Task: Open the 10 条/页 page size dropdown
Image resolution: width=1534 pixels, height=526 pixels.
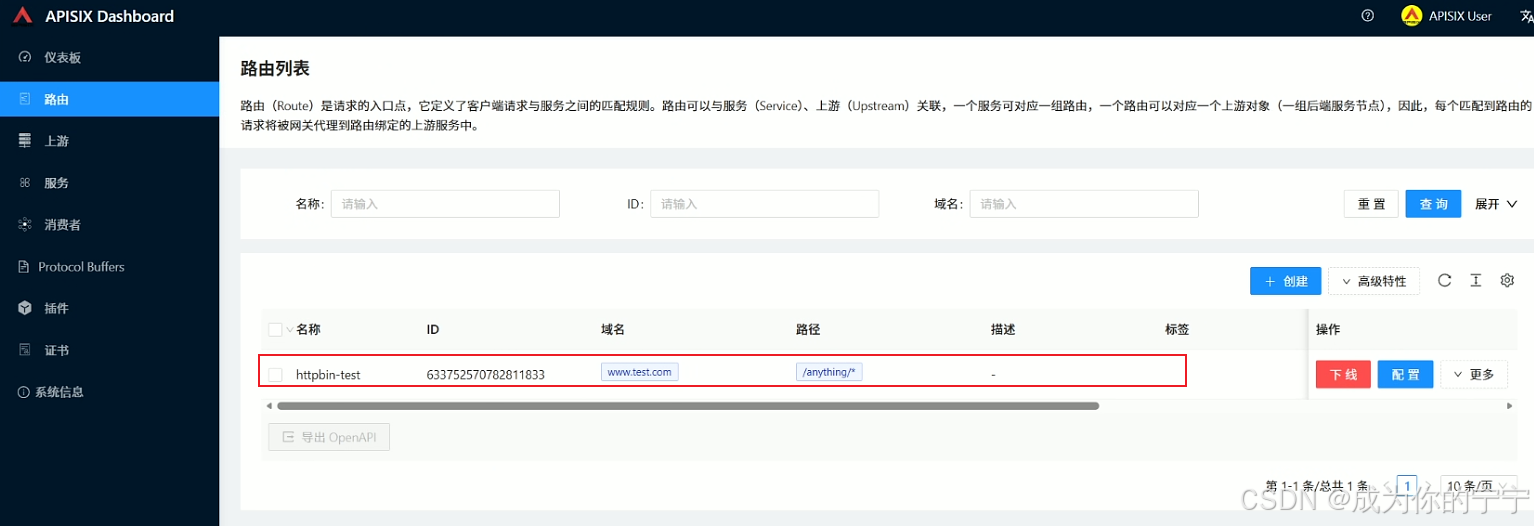Action: click(x=1480, y=485)
